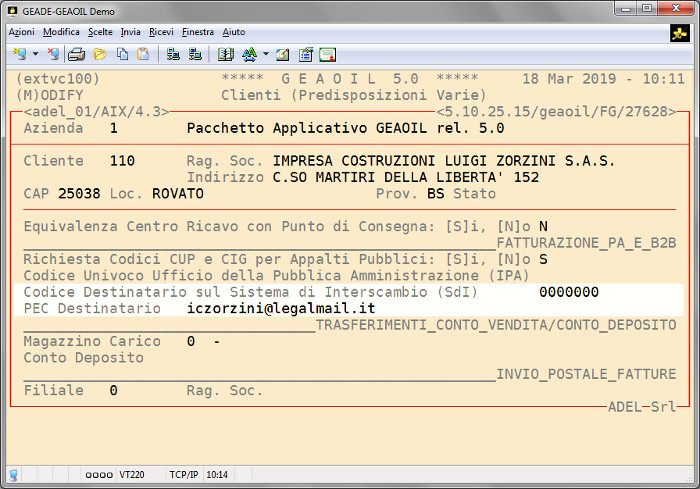Click the Cliente number 110 field
The image size is (700, 489).
pyautogui.click(x=122, y=161)
